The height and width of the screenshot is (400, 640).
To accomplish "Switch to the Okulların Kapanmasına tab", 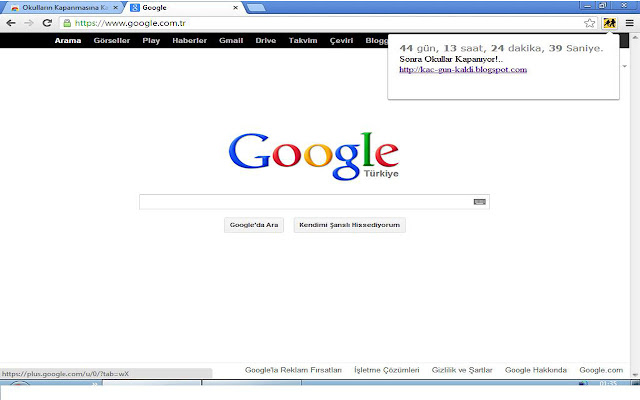I will pyautogui.click(x=61, y=7).
